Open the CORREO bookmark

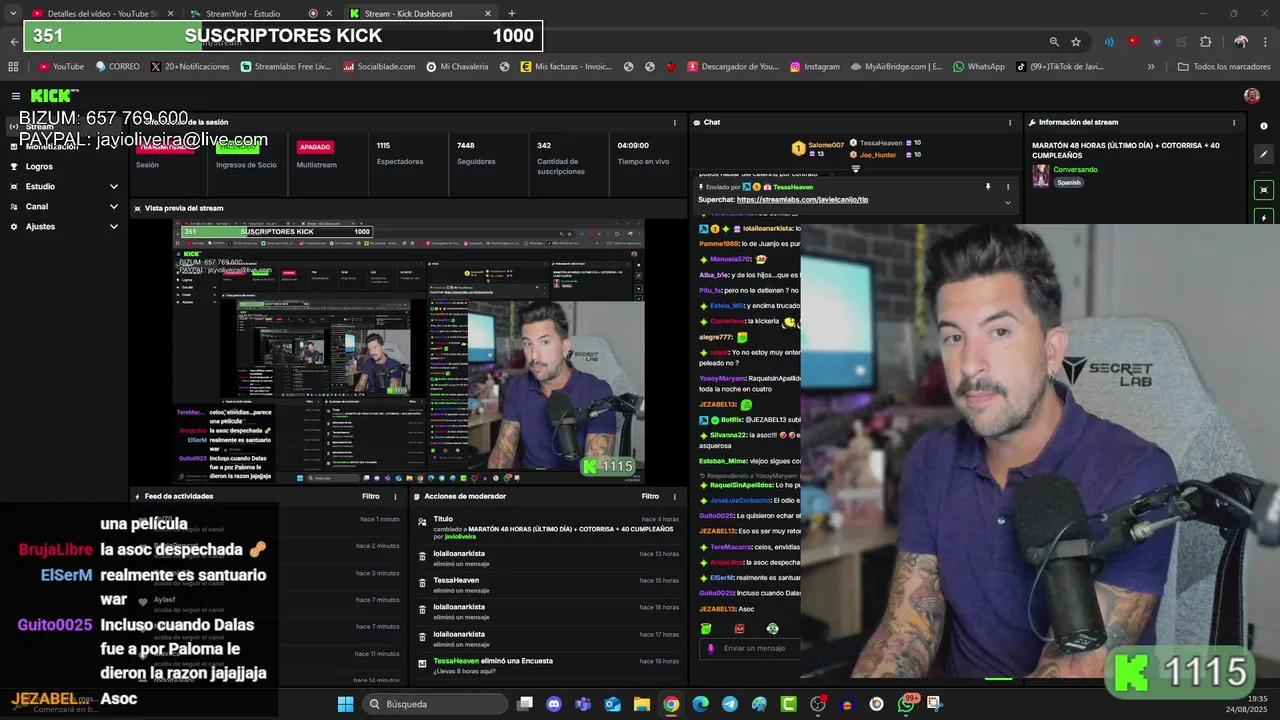118,67
